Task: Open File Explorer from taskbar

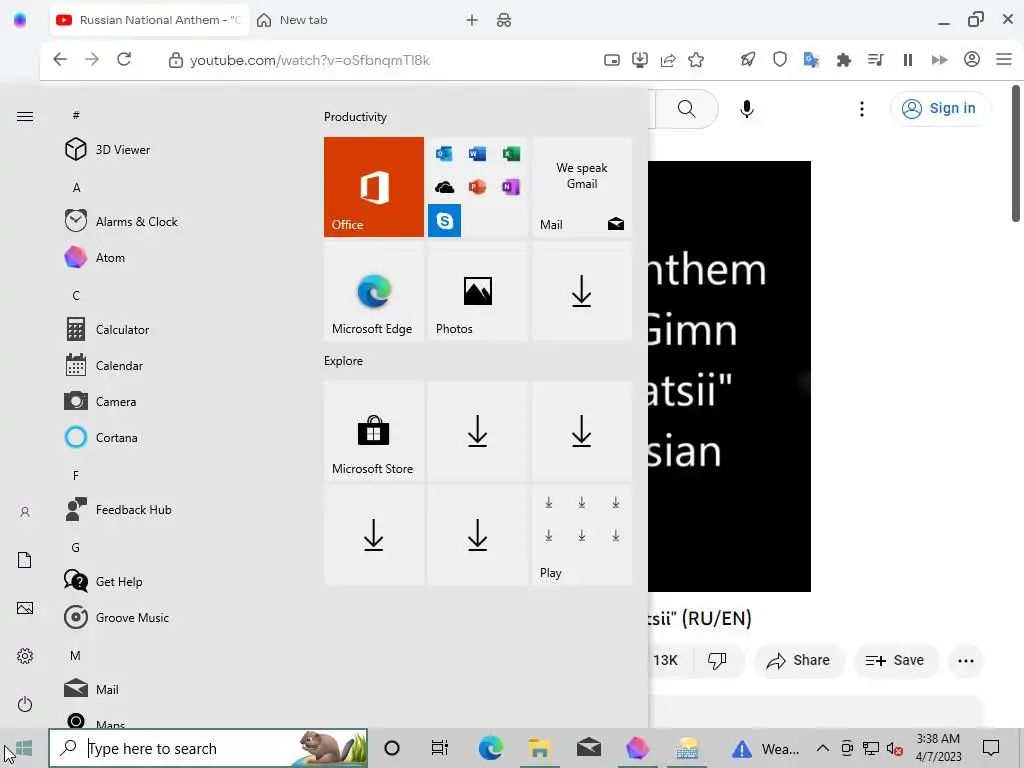Action: (539, 748)
